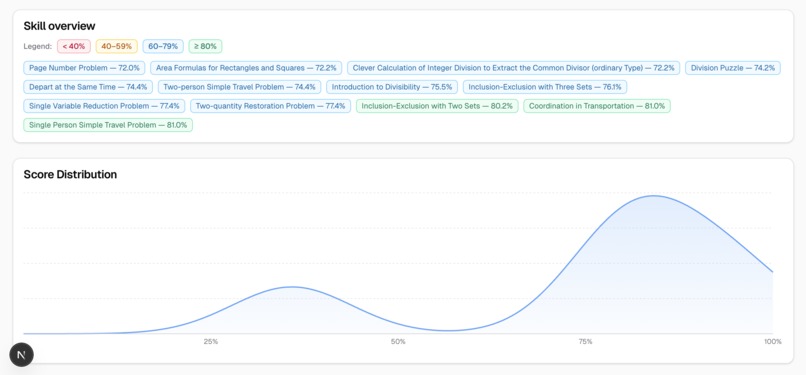Screen dimensions: 806x375
Task: Click the green ≥ 80% legend badge
Action: [x=206, y=46]
